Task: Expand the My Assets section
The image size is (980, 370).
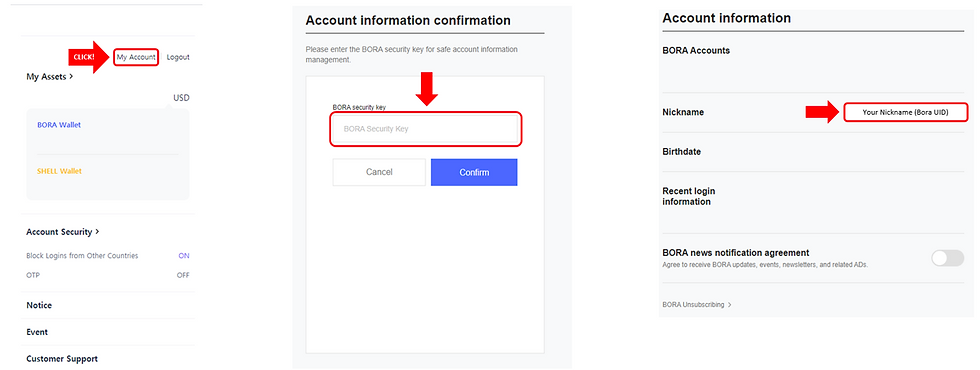Action: tap(49, 76)
